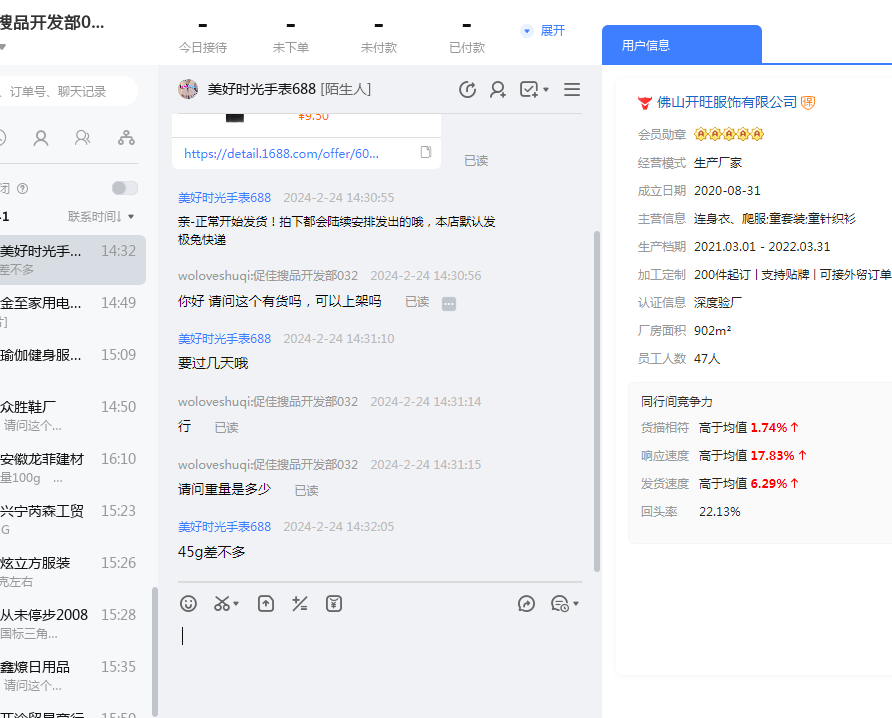Click 展开 to expand order statistics

pos(544,31)
